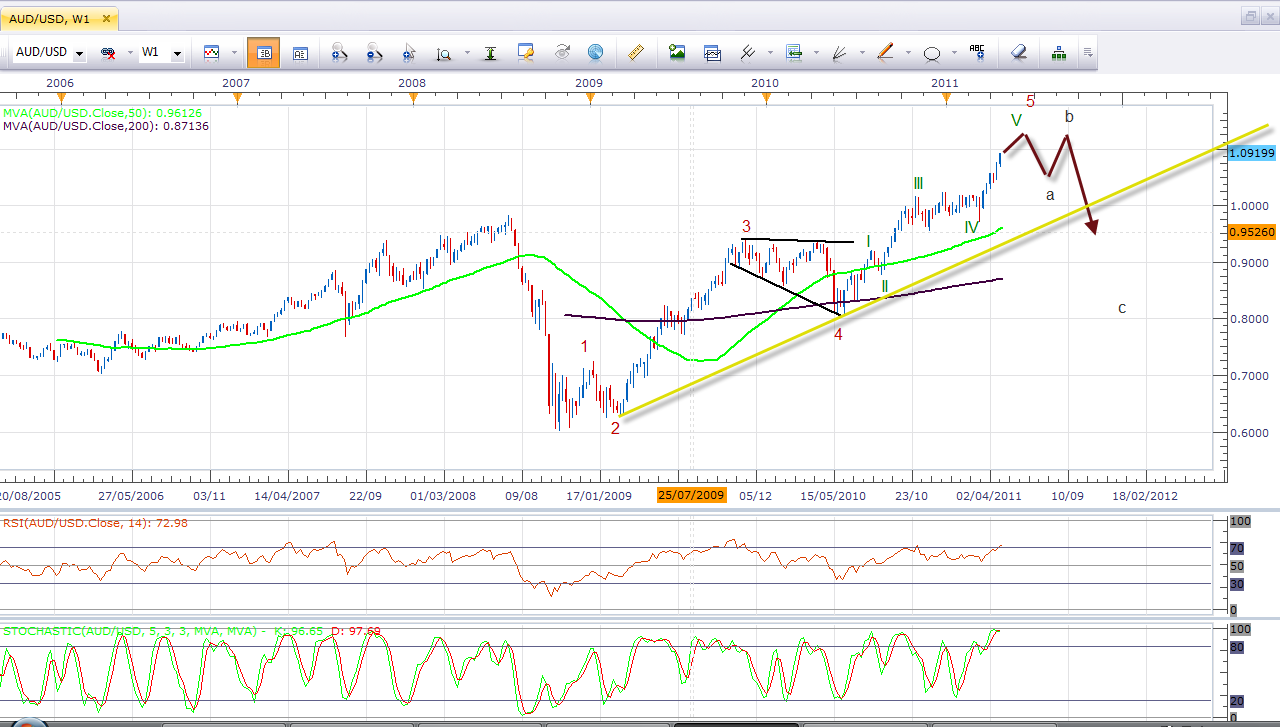Expand the Fibonacci tool dropdown arrow
The height and width of the screenshot is (727, 1280).
817,52
